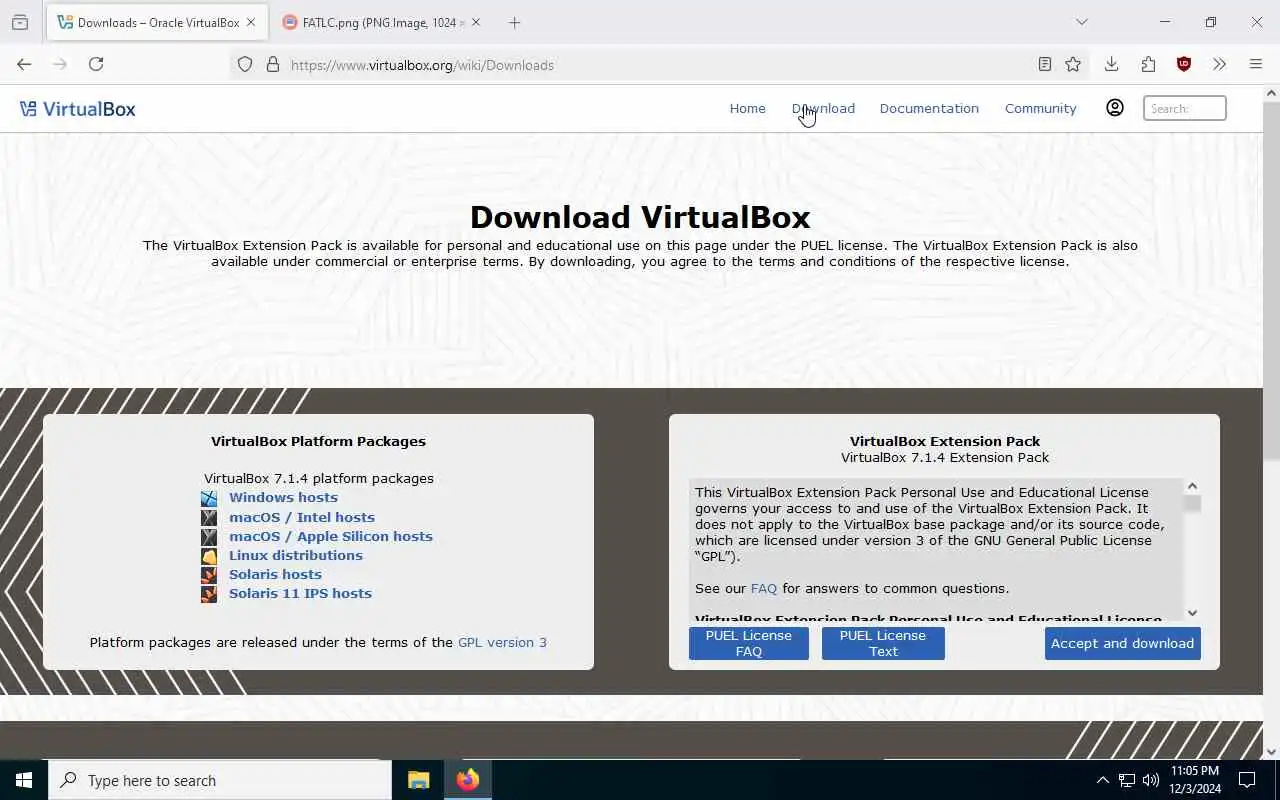This screenshot has height=800, width=1280.
Task: Open the Firefox hamburger application menu
Action: pos(1256,64)
